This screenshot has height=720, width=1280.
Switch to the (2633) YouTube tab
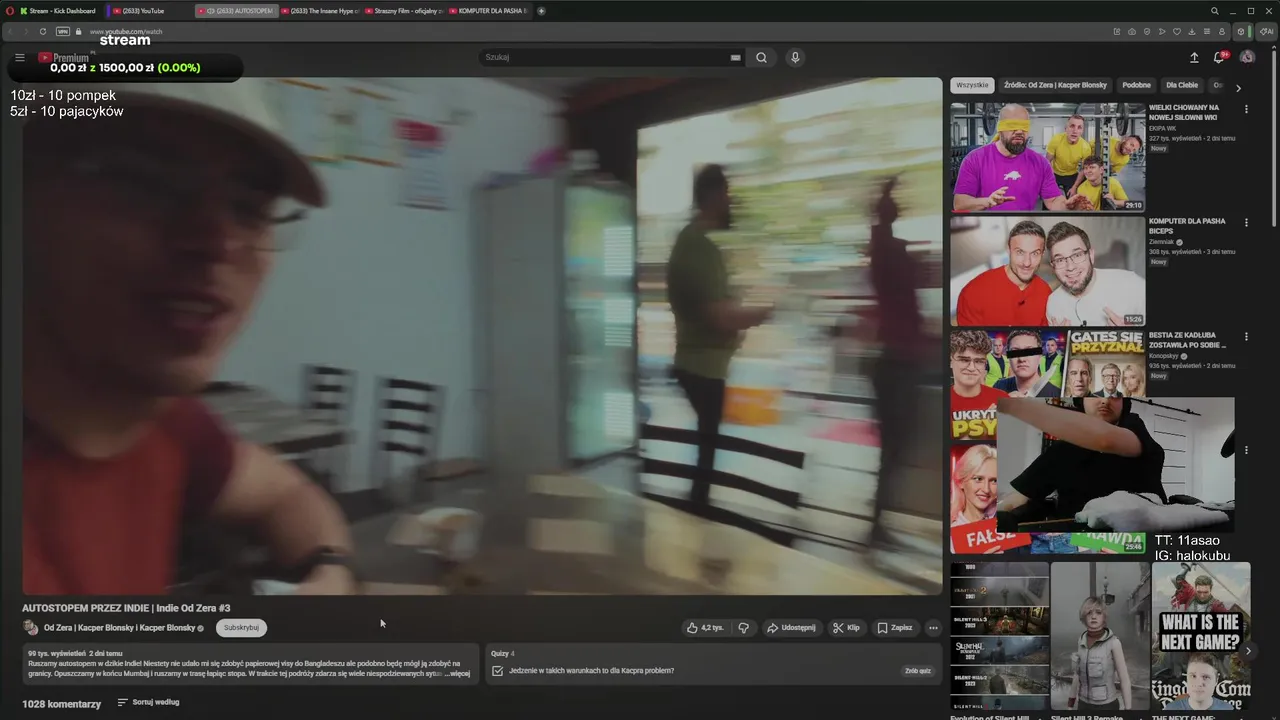(149, 11)
